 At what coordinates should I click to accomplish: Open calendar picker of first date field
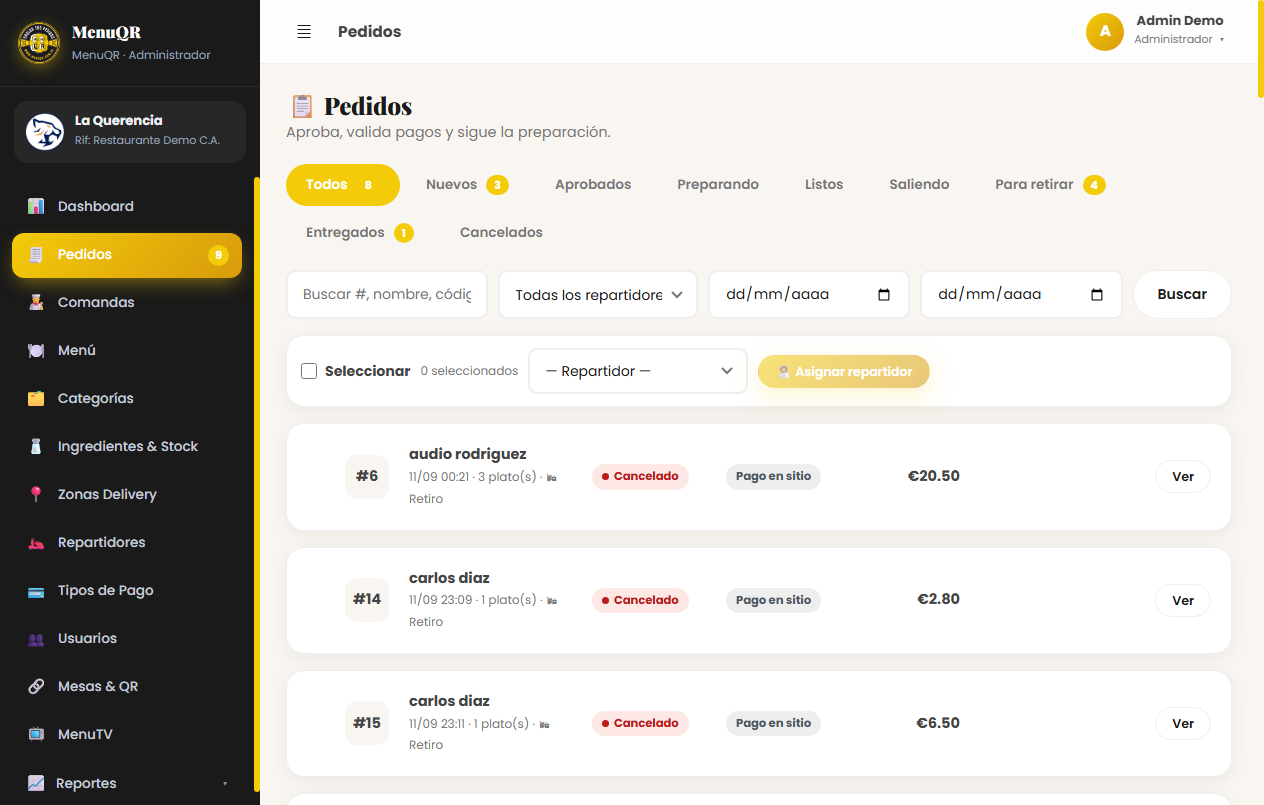pyautogui.click(x=884, y=295)
